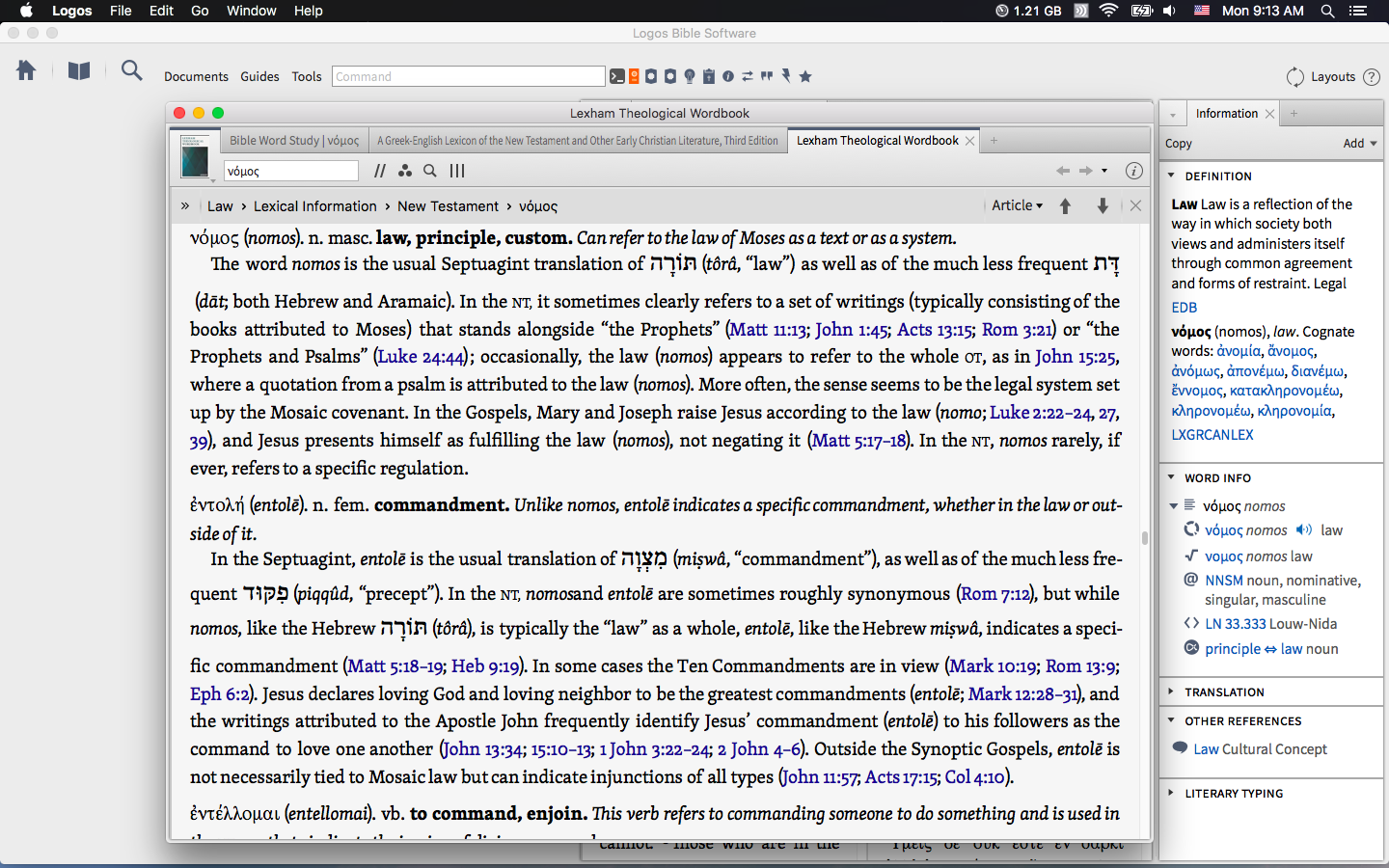Viewport: 1389px width, 868px height.
Task: Collapse the νόμος nomos tree entry
Action: (x=1174, y=505)
